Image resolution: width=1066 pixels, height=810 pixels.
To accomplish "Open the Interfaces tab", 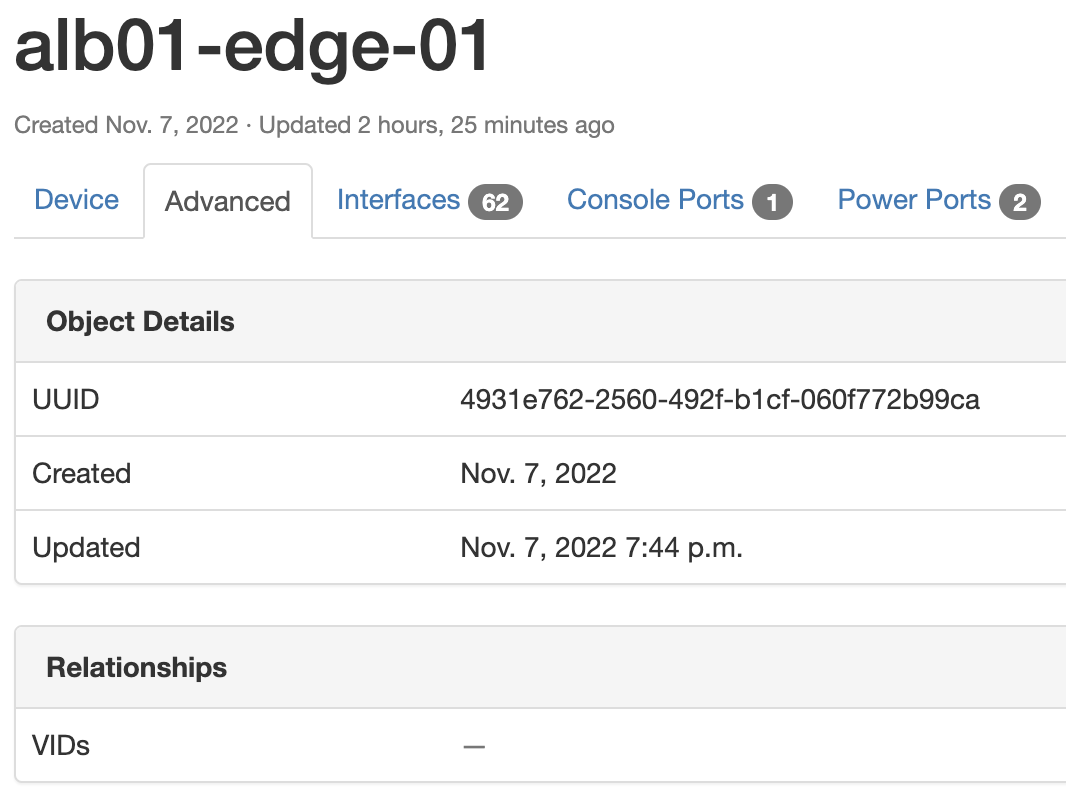I will (398, 200).
